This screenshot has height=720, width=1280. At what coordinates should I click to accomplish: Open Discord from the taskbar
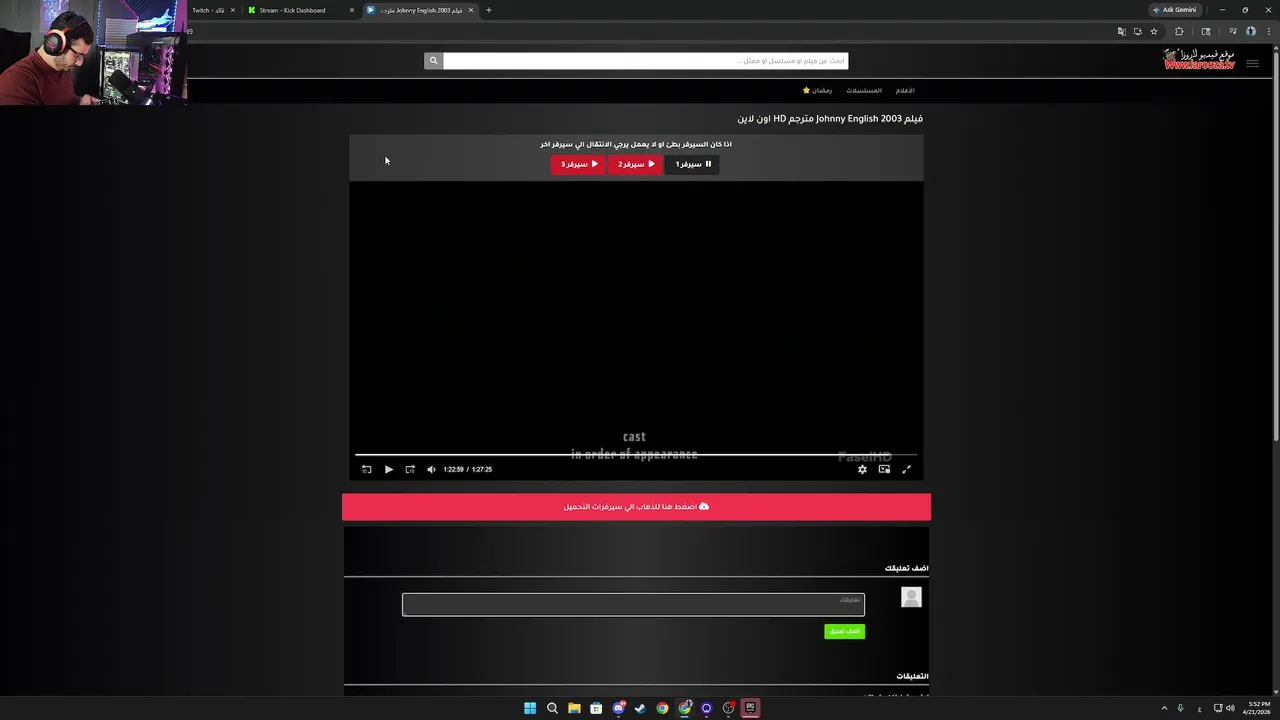619,708
